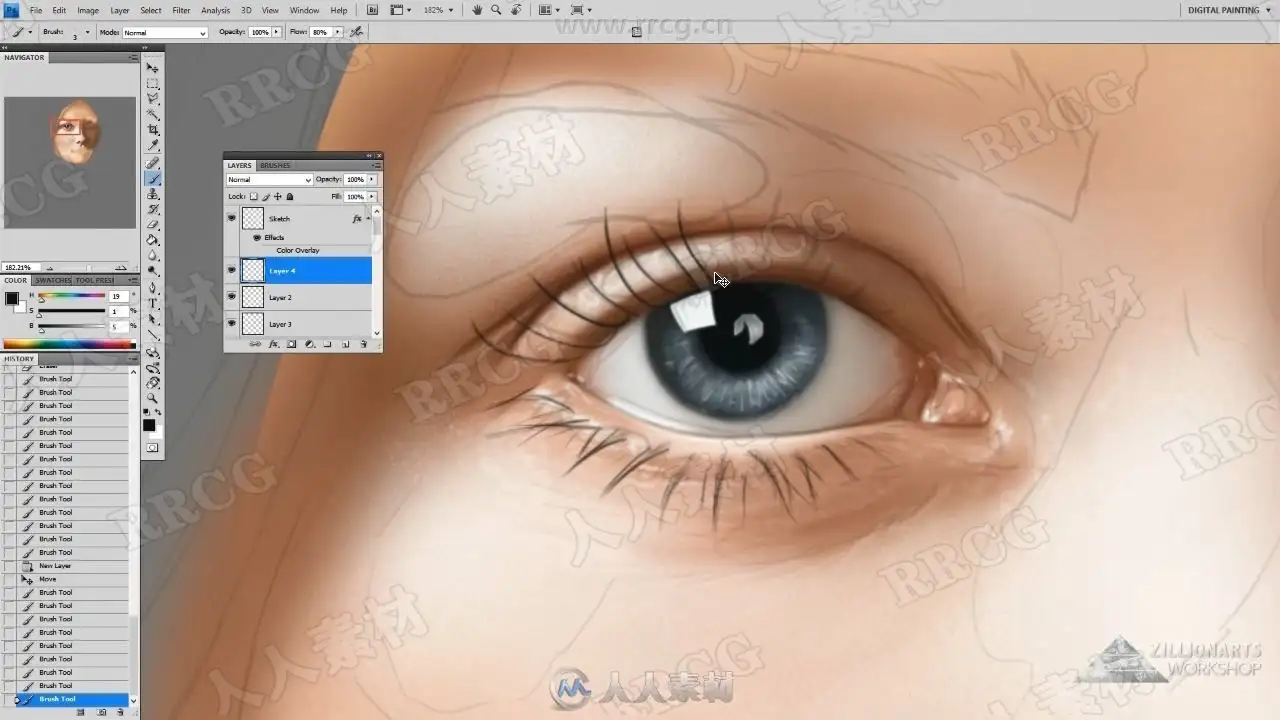Open the Window menu
1280x720 pixels.
[304, 10]
